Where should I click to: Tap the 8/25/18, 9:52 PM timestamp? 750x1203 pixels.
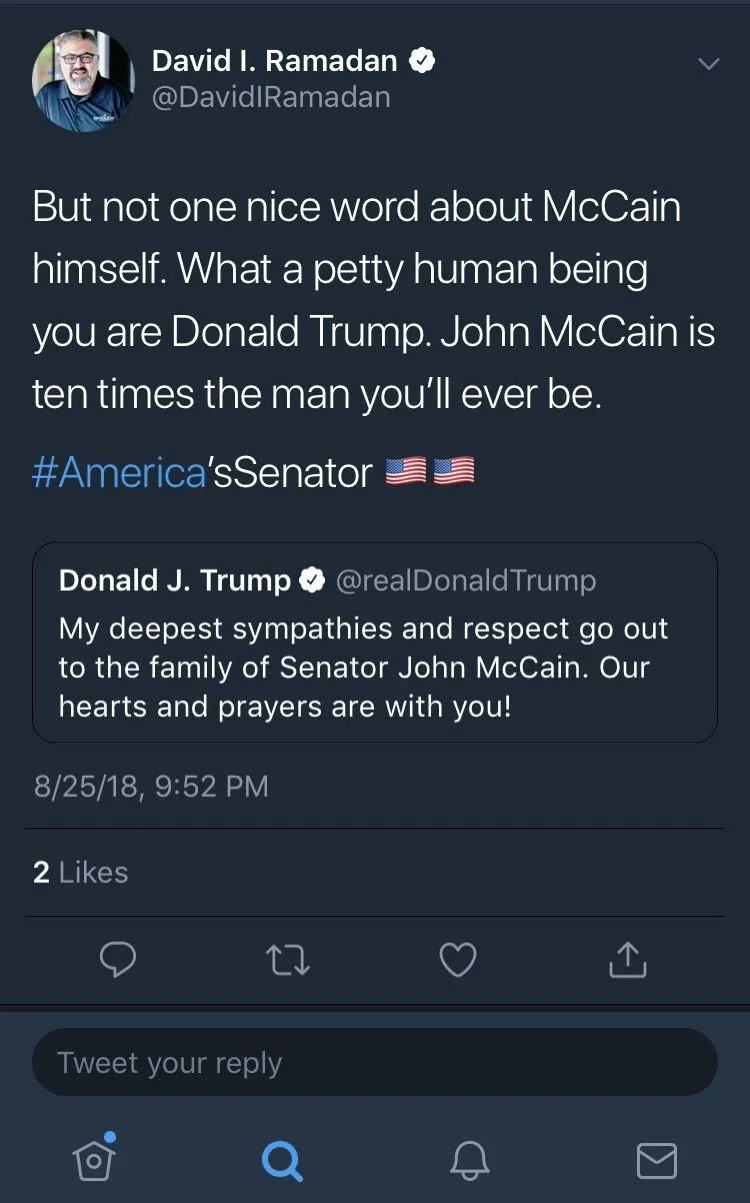point(151,785)
